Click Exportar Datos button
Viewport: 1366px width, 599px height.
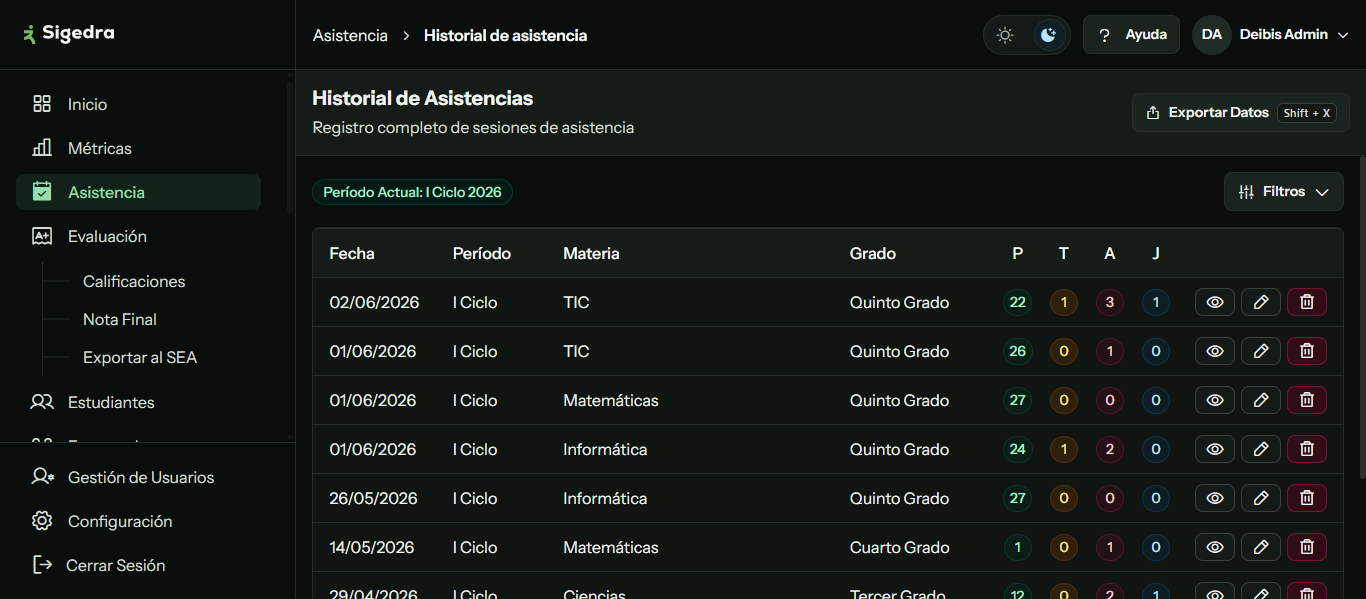tap(1240, 113)
